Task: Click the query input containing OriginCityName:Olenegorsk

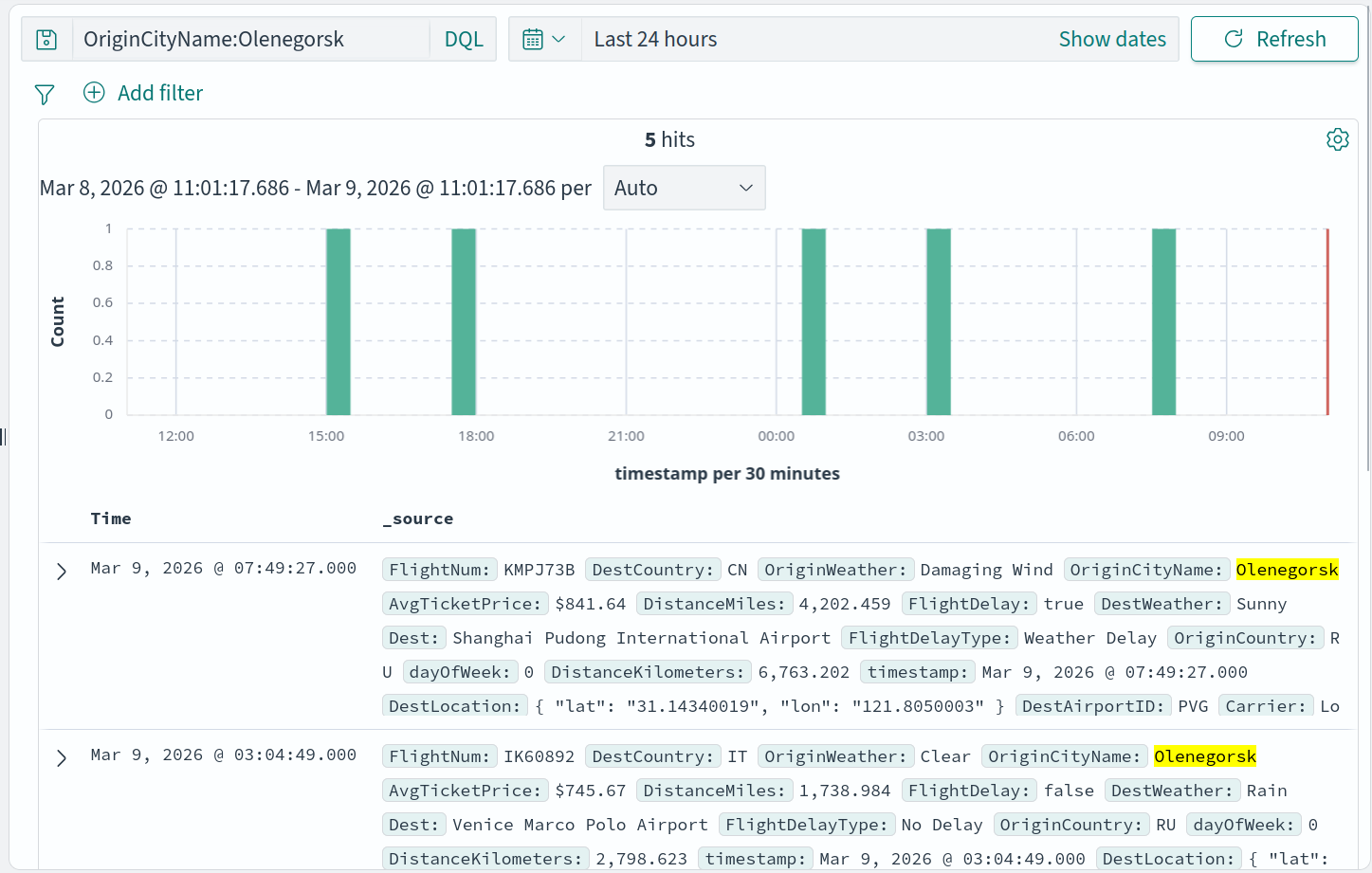Action: pyautogui.click(x=247, y=39)
